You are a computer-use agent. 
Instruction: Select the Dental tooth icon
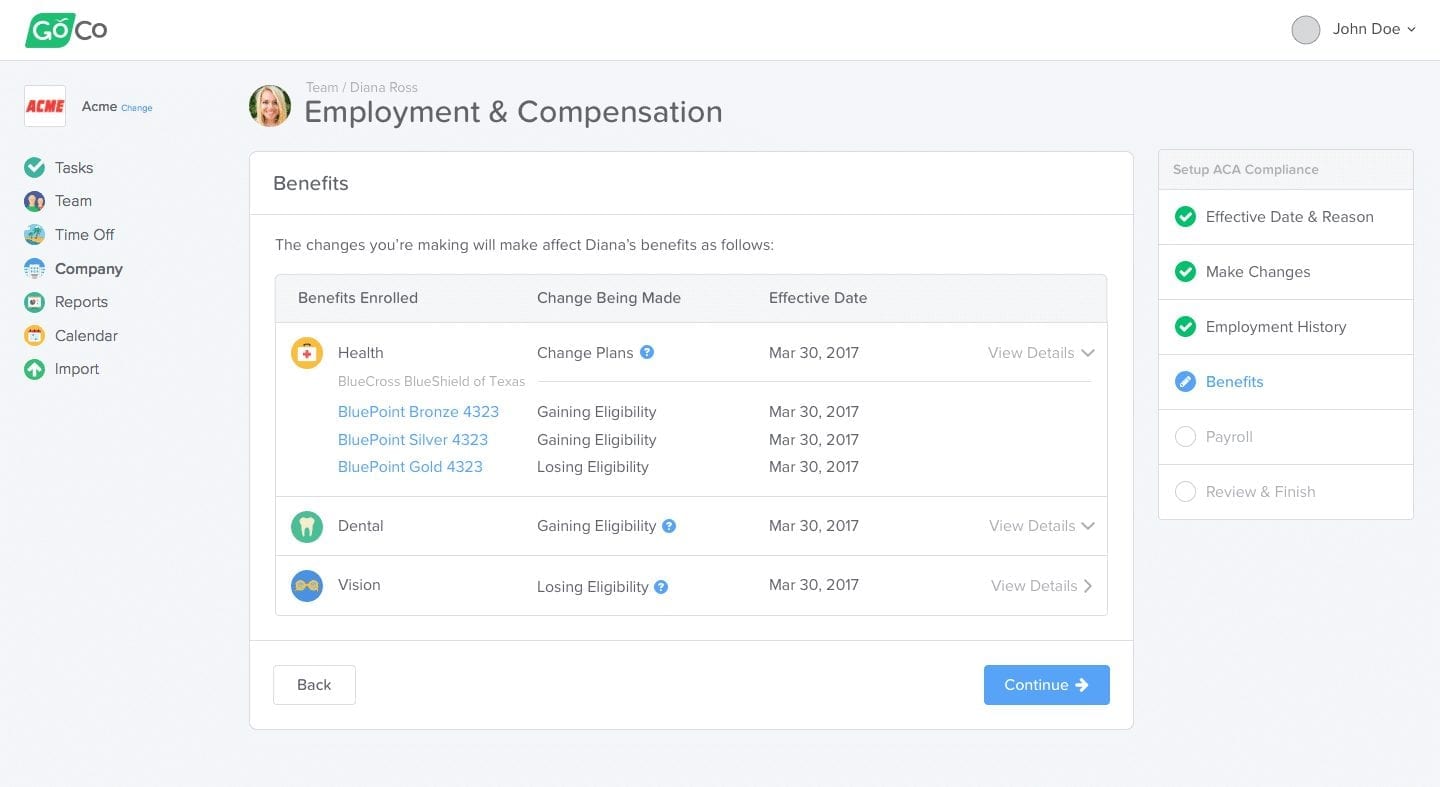[x=307, y=525]
